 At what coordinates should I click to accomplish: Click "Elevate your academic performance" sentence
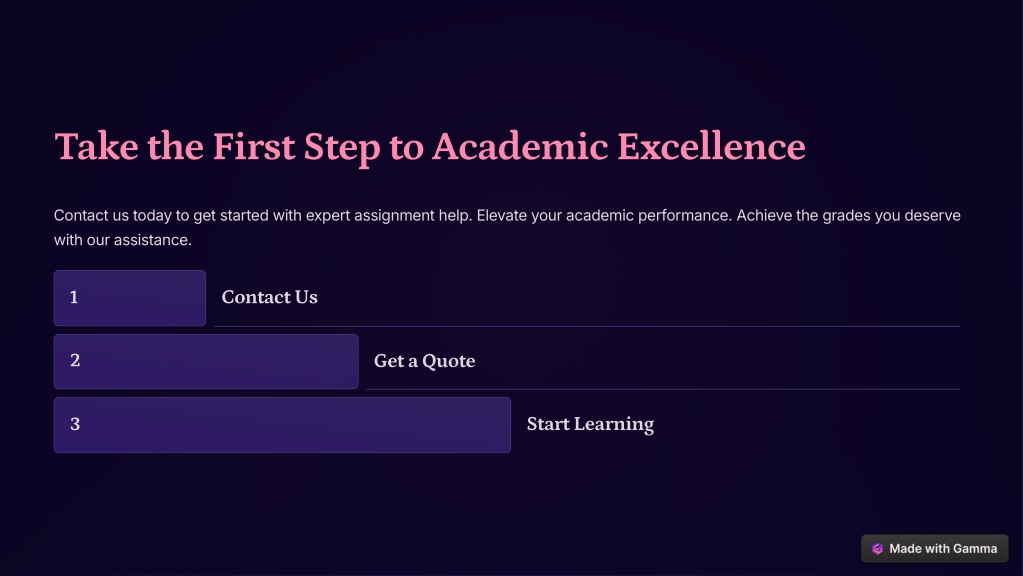604,216
